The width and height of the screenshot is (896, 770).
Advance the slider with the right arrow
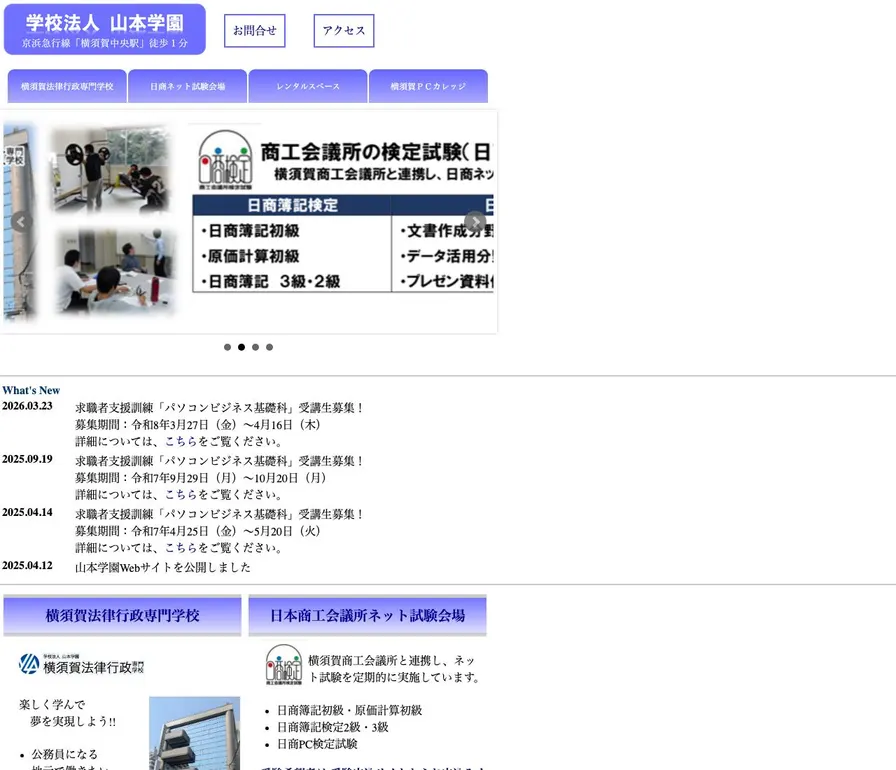click(x=475, y=222)
